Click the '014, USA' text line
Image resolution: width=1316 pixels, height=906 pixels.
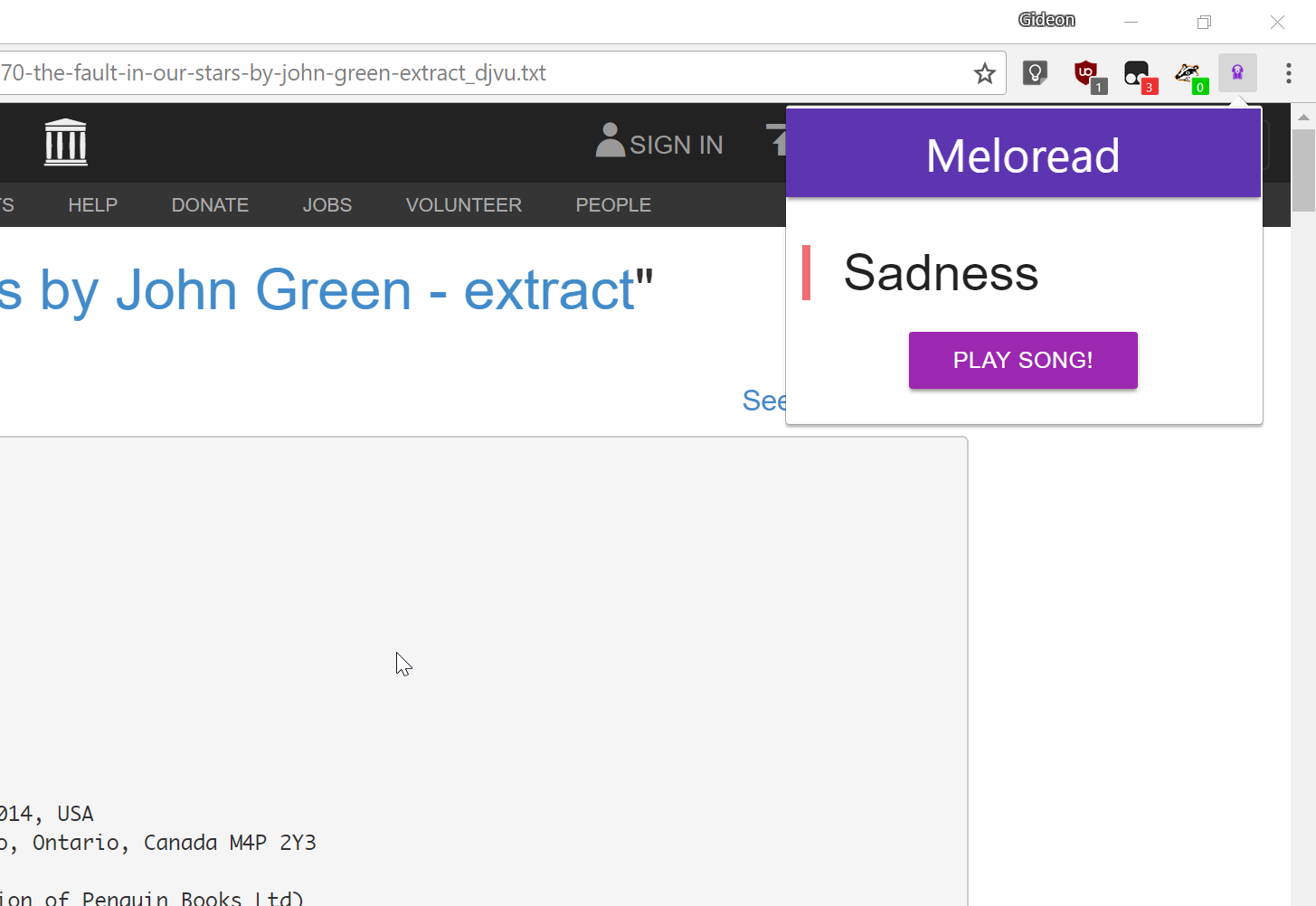click(47, 814)
